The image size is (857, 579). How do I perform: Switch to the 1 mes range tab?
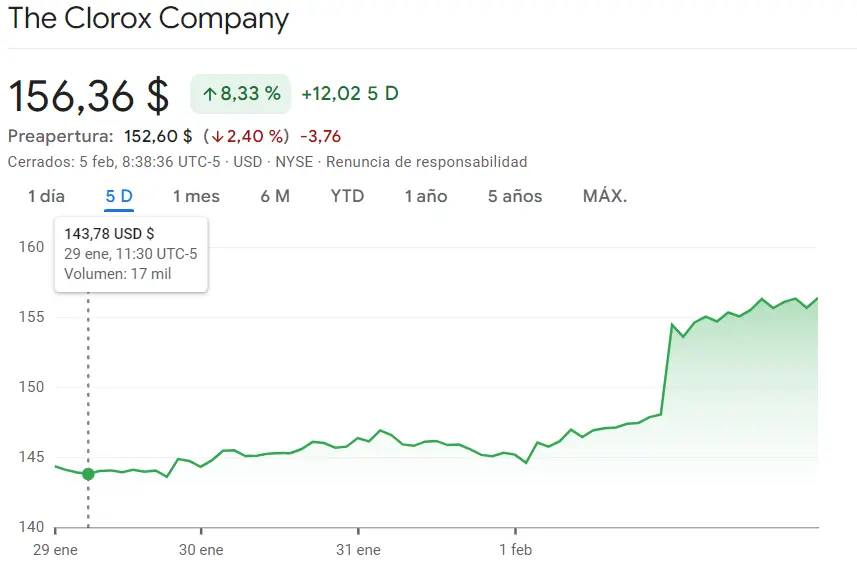pos(196,196)
